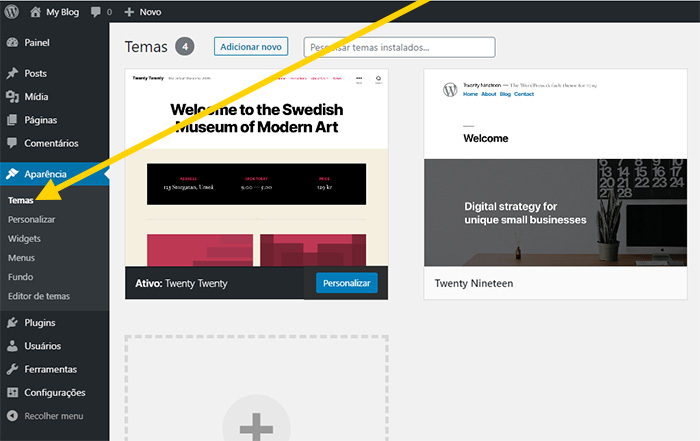Click the Mídia media icon
The height and width of the screenshot is (441, 700).
12,96
